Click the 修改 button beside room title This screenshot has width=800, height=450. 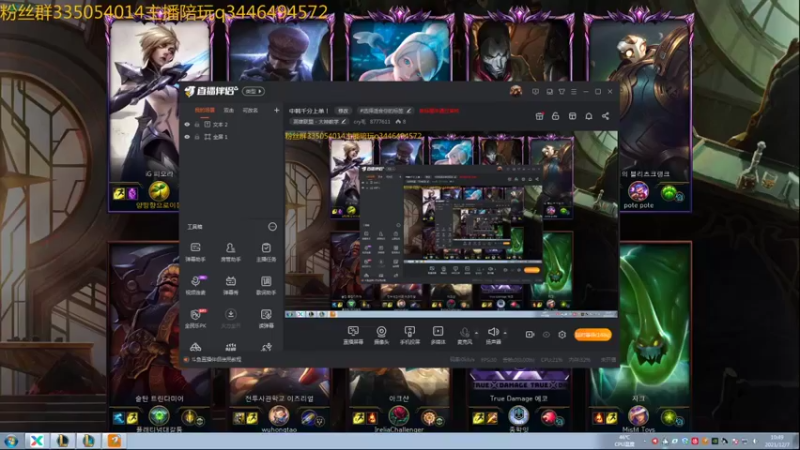coord(343,111)
